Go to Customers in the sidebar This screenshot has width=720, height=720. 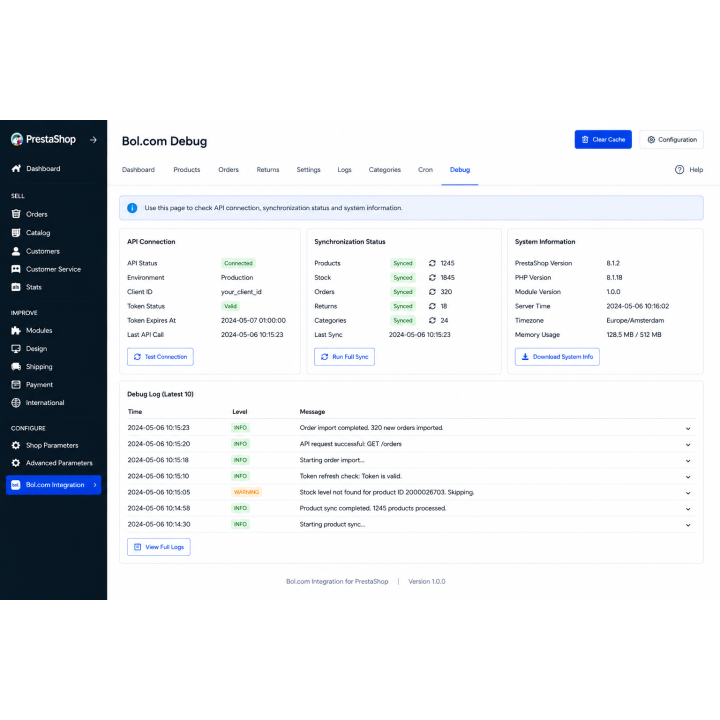35,251
